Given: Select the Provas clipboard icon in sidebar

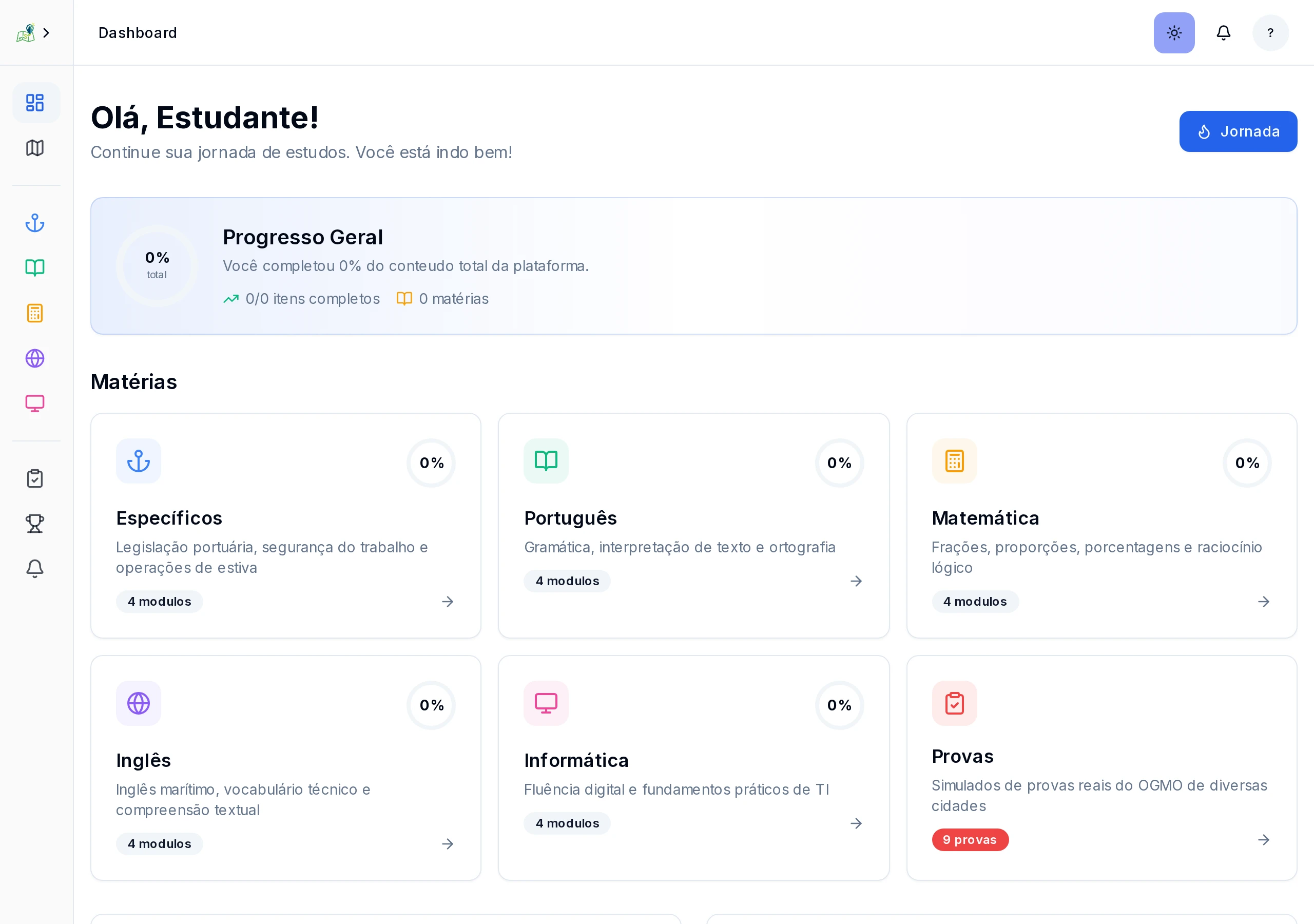Looking at the screenshot, I should 35,478.
